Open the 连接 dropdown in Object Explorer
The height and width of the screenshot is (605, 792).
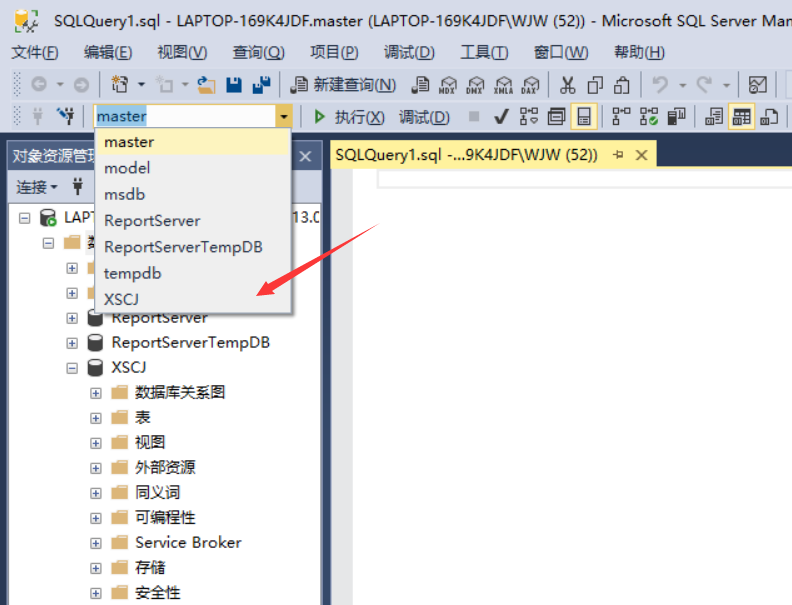click(x=36, y=187)
